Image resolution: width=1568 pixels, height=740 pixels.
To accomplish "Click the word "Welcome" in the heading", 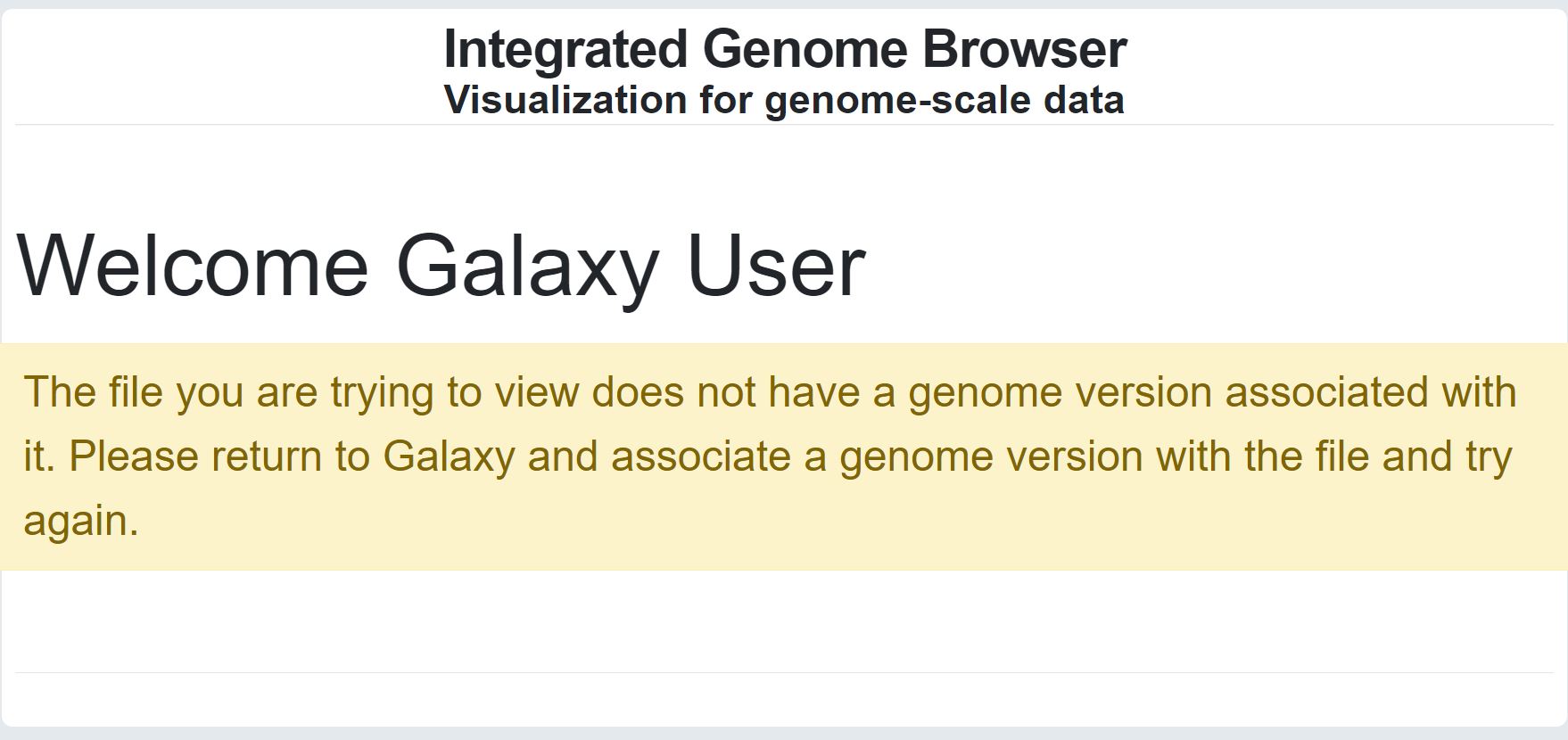I will point(193,265).
